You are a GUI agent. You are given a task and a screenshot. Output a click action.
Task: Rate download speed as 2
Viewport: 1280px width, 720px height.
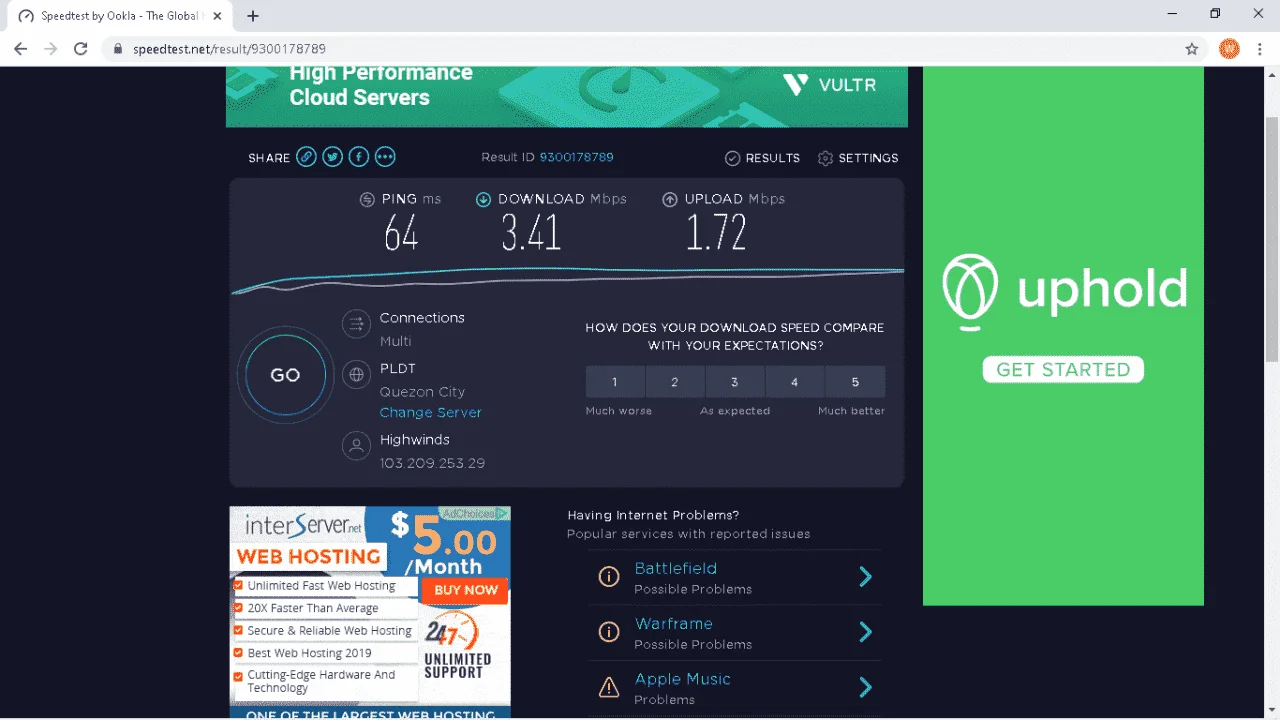pos(675,382)
